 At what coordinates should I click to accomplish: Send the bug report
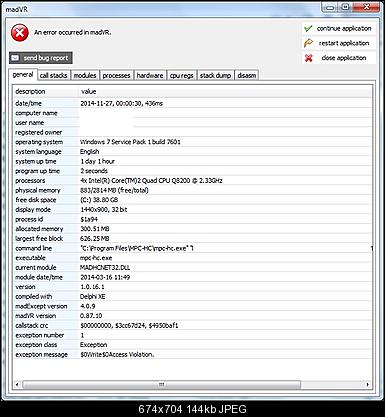pyautogui.click(x=41, y=58)
